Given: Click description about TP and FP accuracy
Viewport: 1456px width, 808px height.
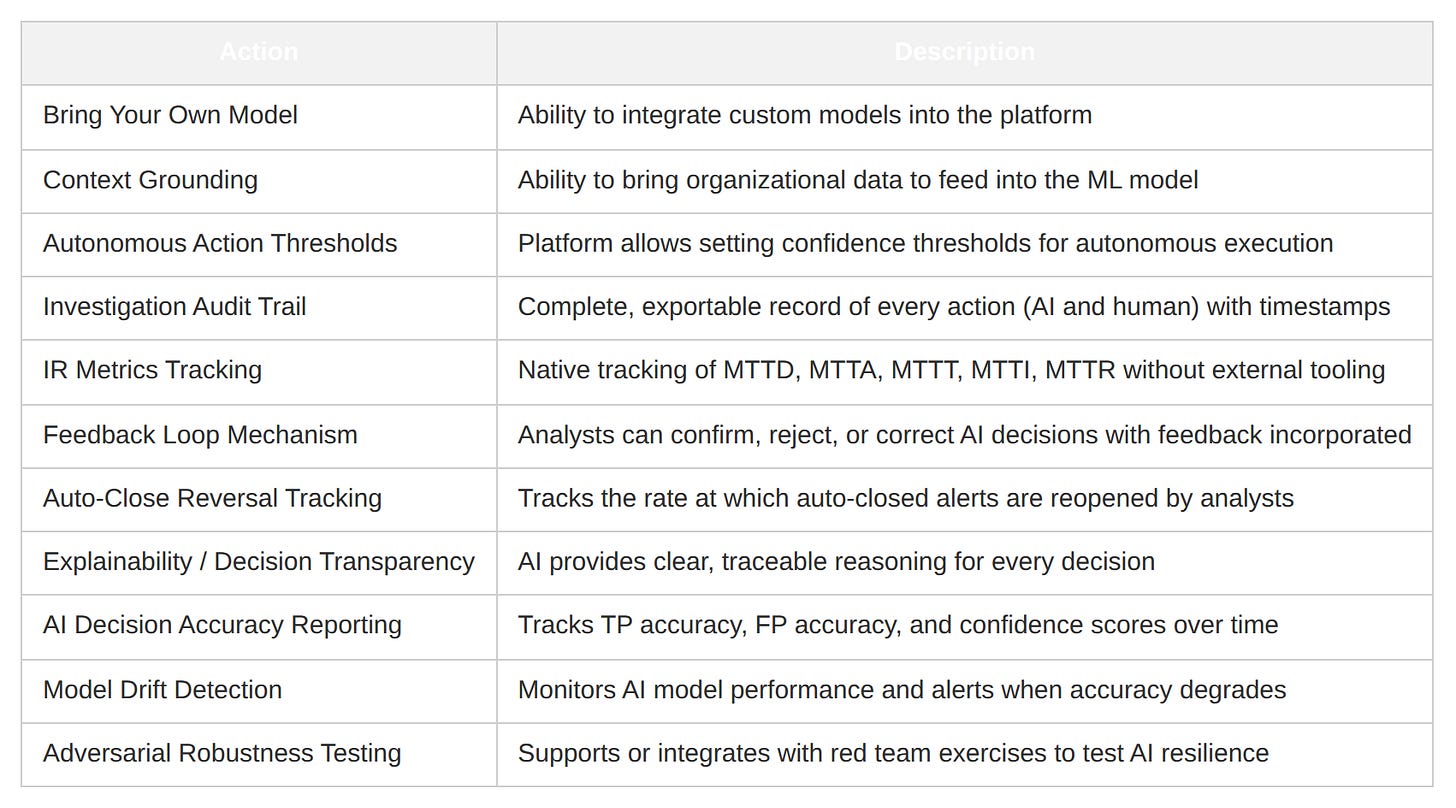Looking at the screenshot, I should point(898,625).
